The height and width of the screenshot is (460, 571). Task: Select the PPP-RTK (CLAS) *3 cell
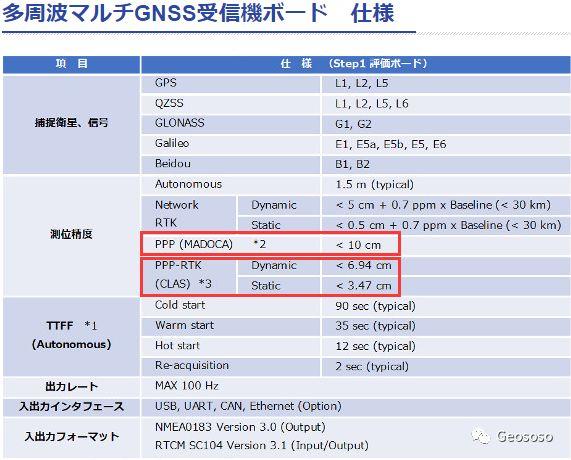(189, 275)
